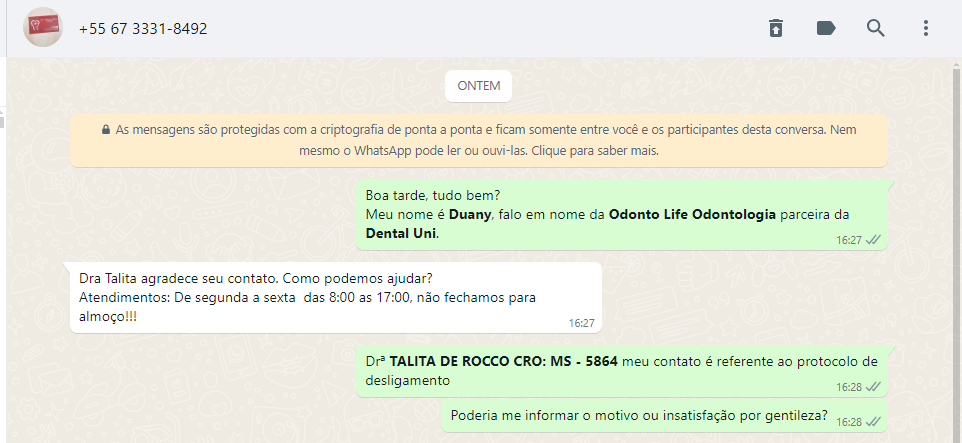Click the label tag icon in header
Image resolution: width=962 pixels, height=443 pixels.
click(826, 28)
